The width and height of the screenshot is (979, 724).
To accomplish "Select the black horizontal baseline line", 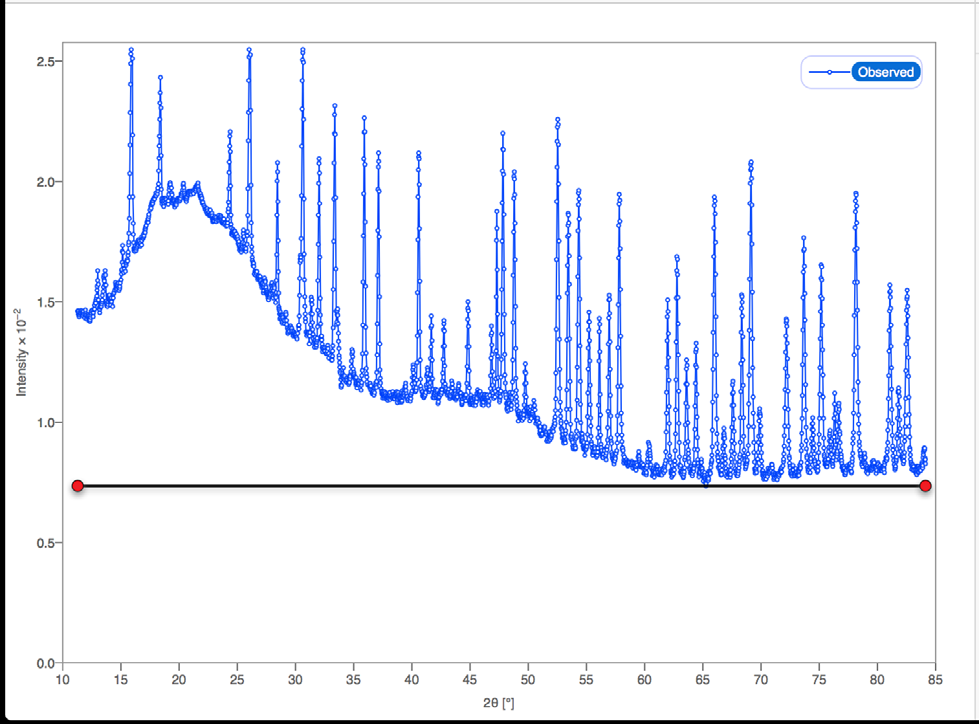I will 500,486.
